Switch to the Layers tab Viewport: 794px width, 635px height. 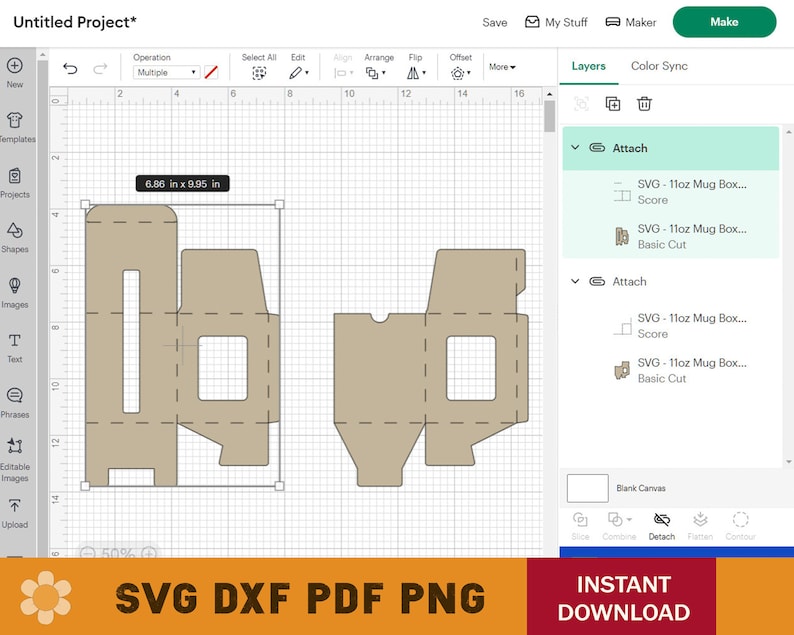pyautogui.click(x=588, y=66)
